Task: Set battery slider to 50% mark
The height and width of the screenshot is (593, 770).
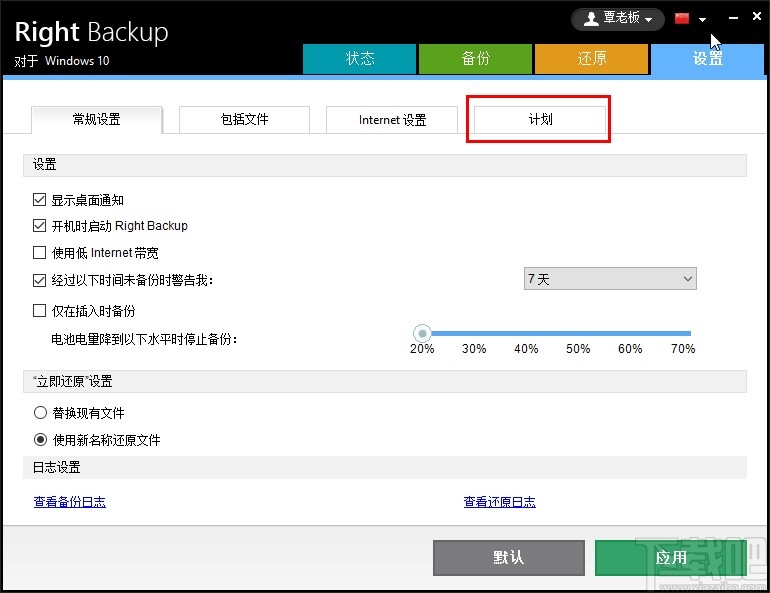Action: [x=578, y=334]
